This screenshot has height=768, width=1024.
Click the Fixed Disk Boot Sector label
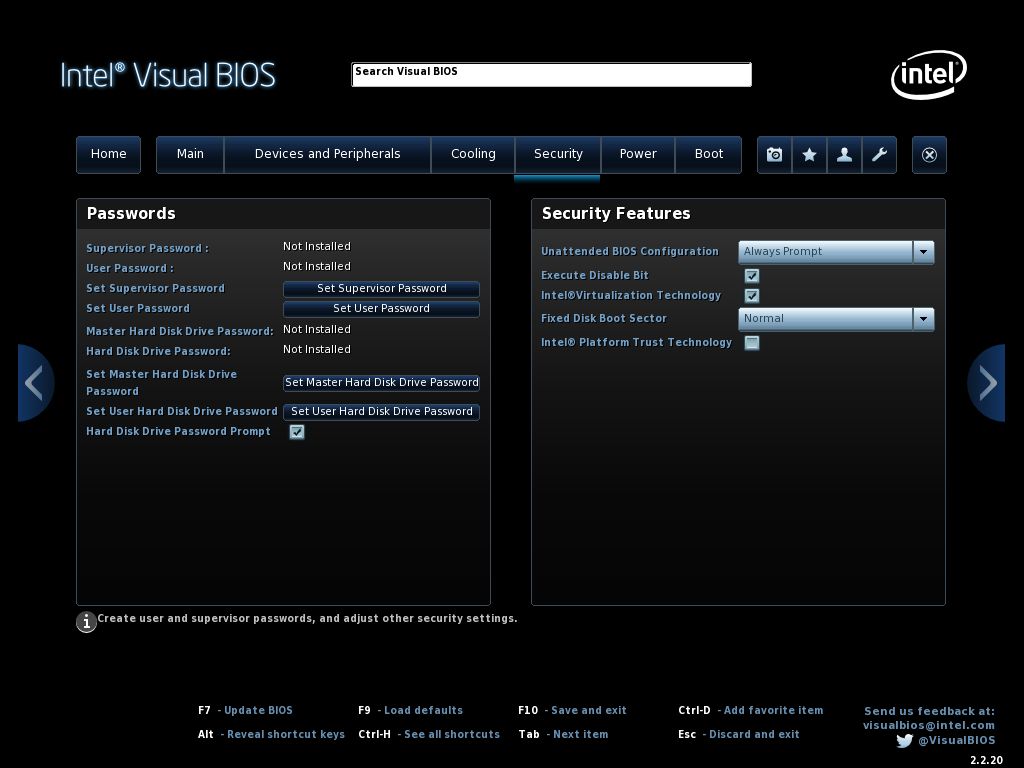(604, 319)
